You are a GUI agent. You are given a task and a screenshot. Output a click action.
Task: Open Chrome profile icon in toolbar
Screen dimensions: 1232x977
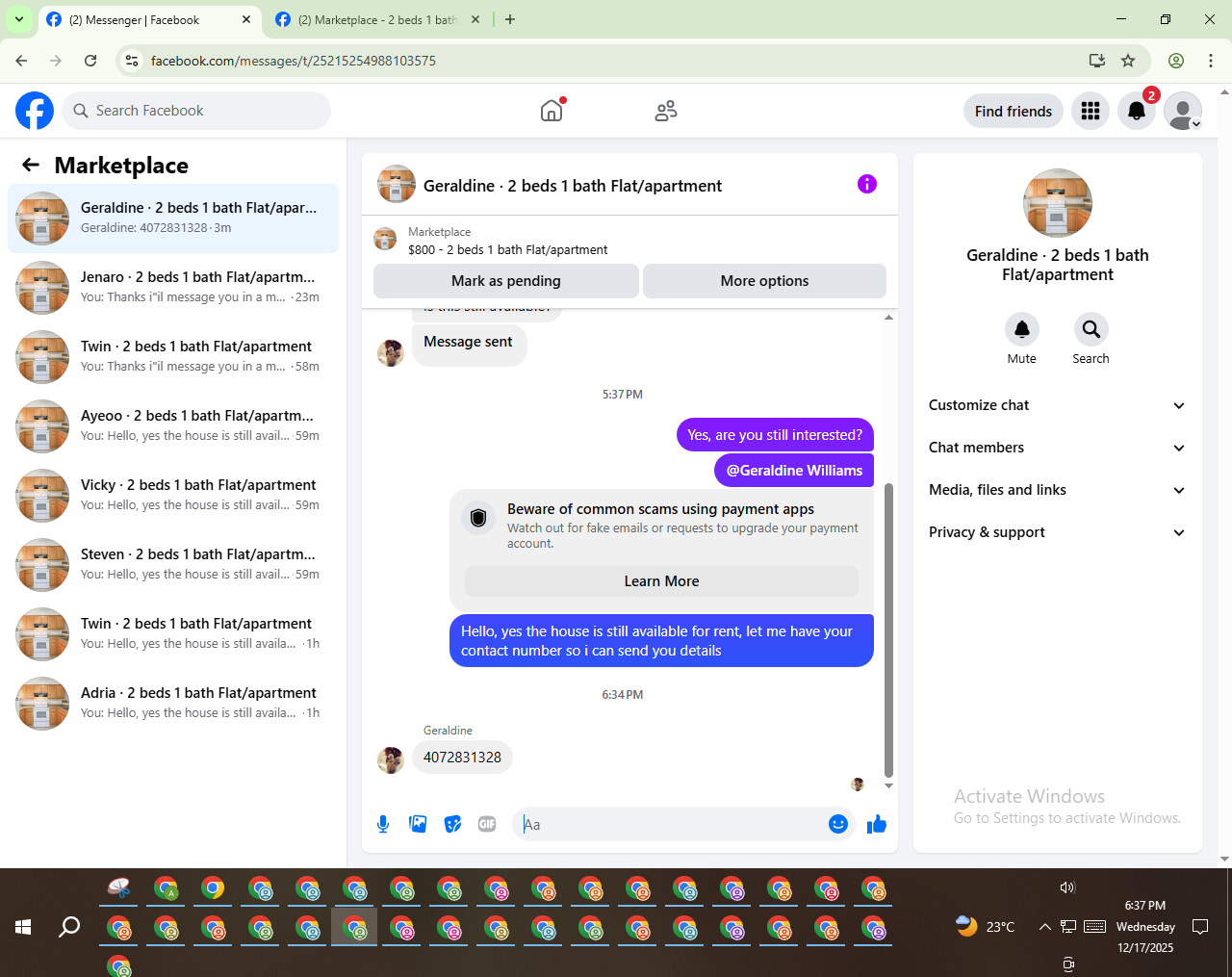pos(1176,61)
